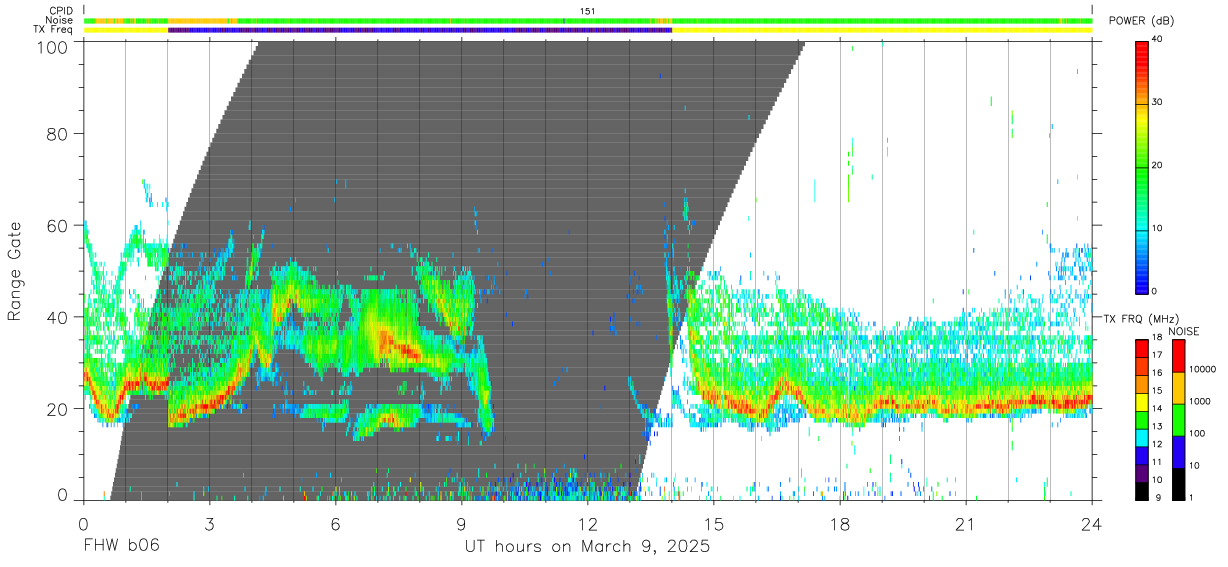Click the power legend value 10
Image resolution: width=1228 pixels, height=567 pixels.
pyautogui.click(x=1159, y=228)
